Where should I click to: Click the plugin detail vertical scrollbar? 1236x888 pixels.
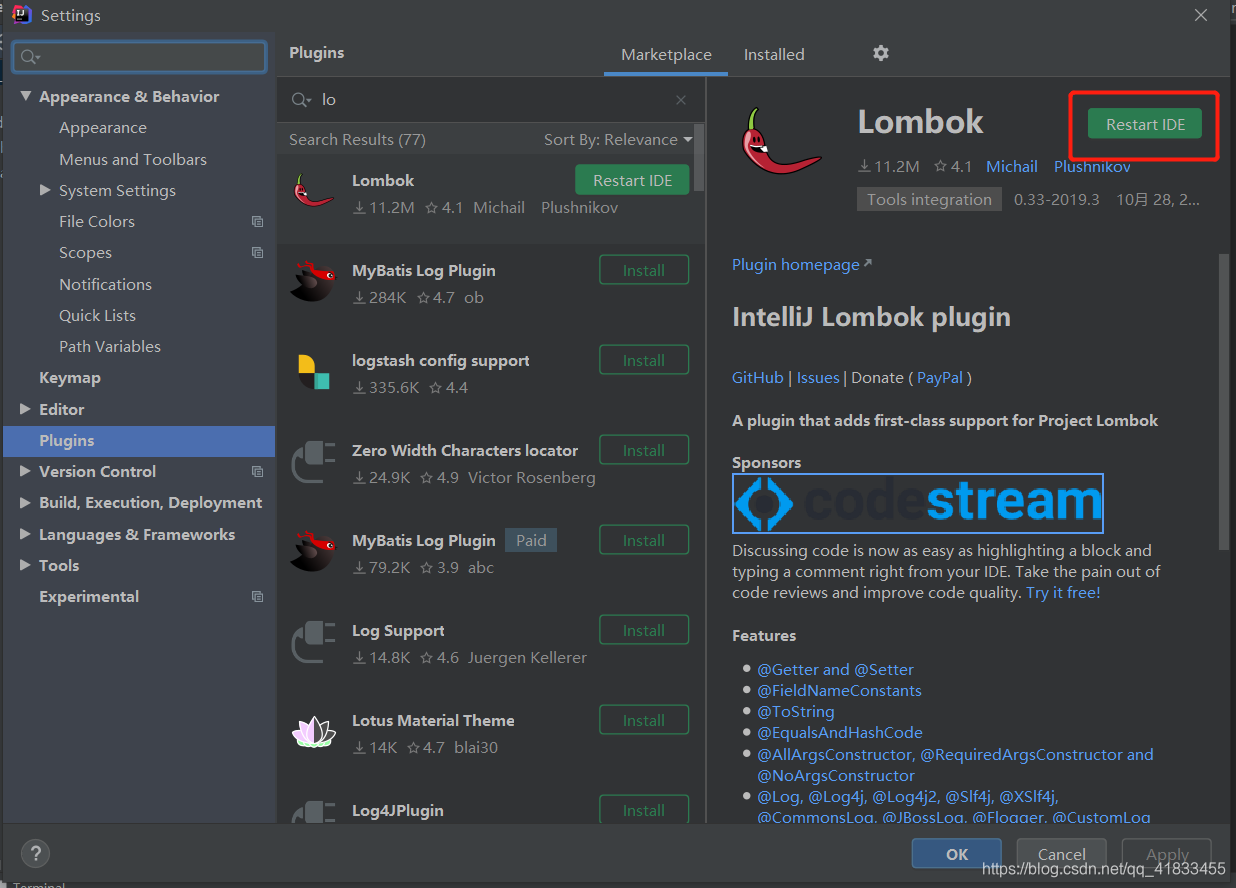click(1224, 400)
